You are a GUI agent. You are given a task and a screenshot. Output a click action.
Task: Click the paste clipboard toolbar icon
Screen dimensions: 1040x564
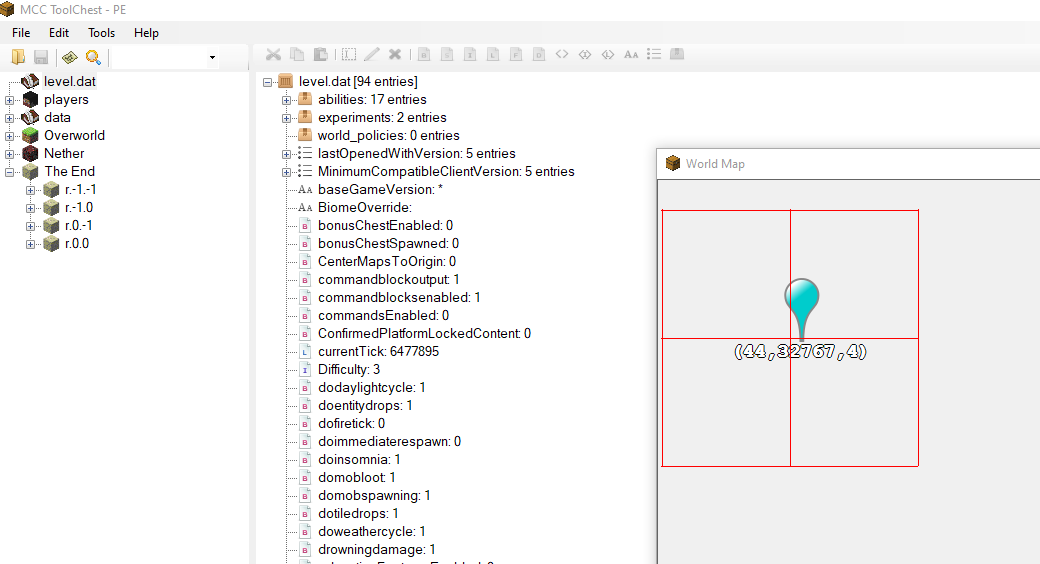[320, 55]
